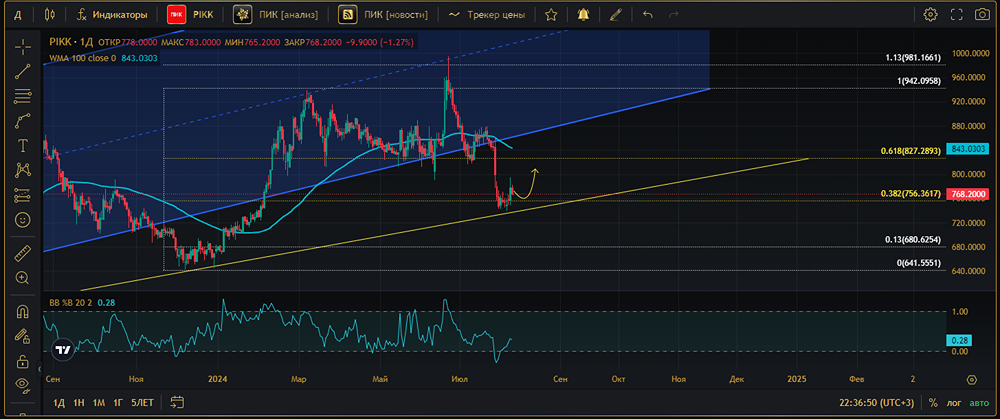Open PIKK symbol search button
This screenshot has height=419, width=1000.
point(190,14)
